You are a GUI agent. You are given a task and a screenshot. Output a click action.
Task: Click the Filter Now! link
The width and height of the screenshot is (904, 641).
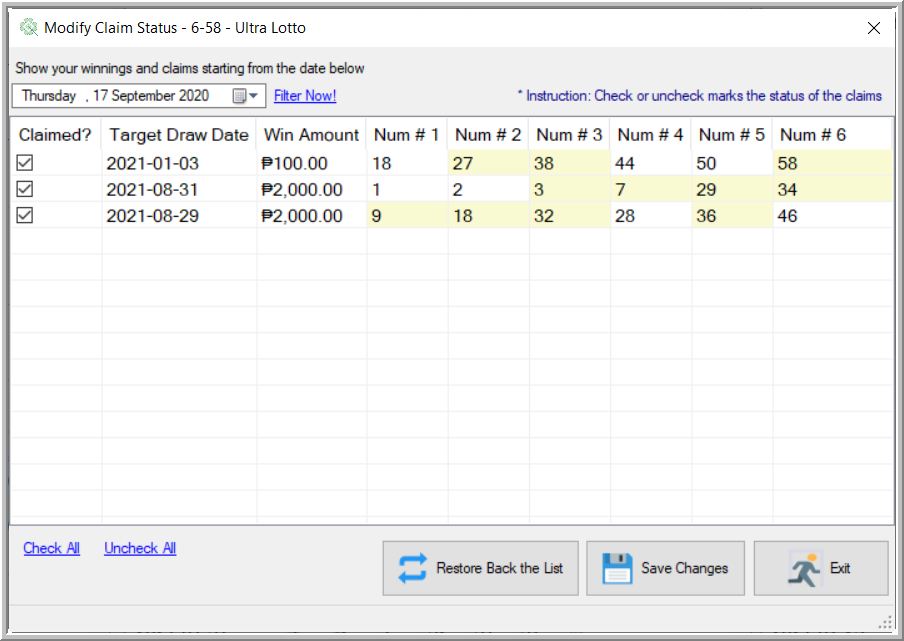point(305,96)
